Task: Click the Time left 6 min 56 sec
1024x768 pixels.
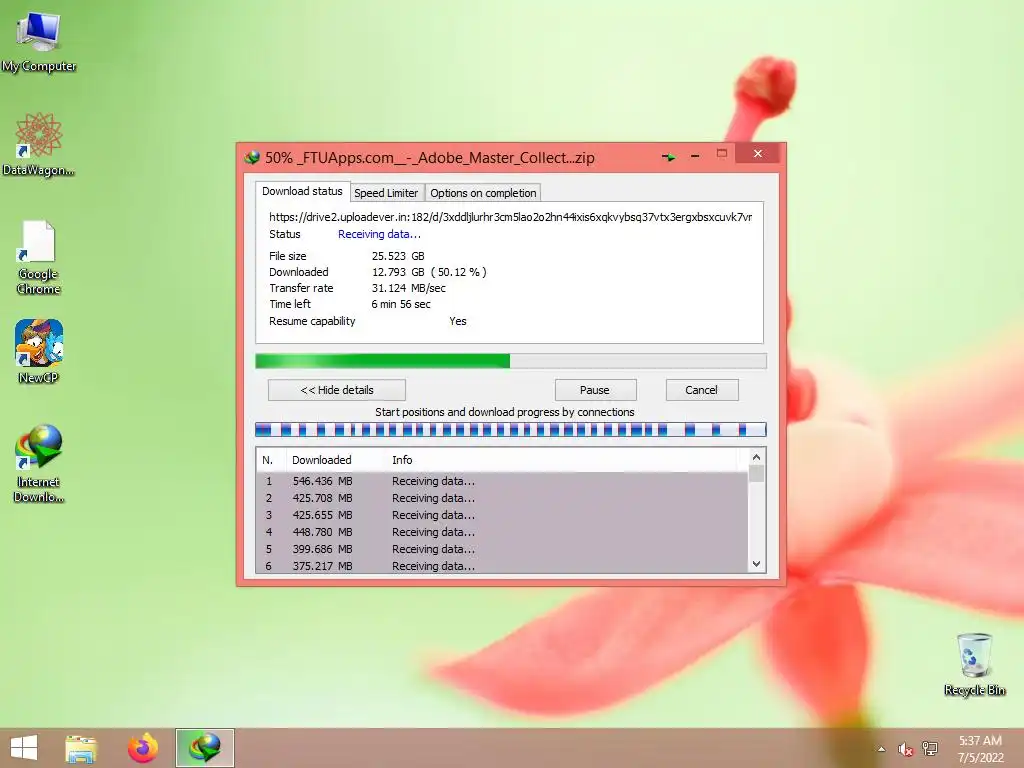Action: (401, 304)
